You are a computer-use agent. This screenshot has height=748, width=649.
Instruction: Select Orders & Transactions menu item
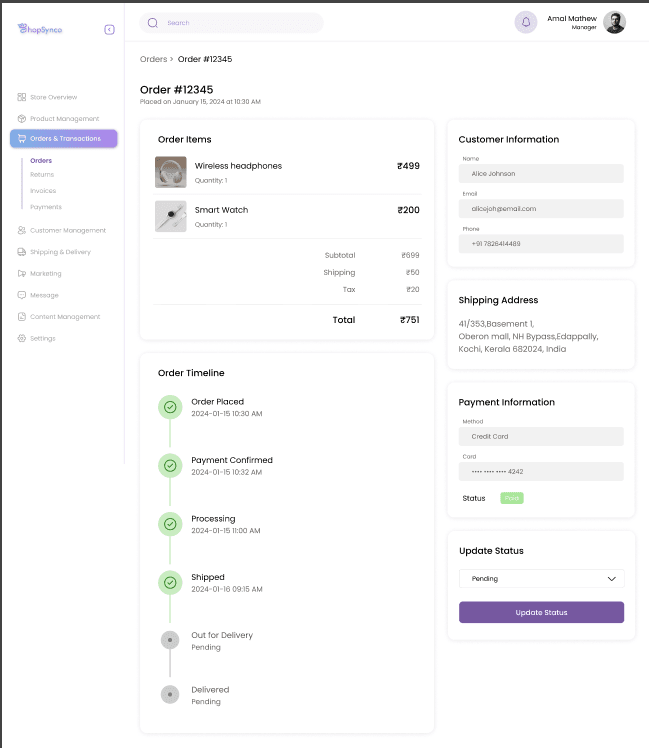pyautogui.click(x=63, y=138)
